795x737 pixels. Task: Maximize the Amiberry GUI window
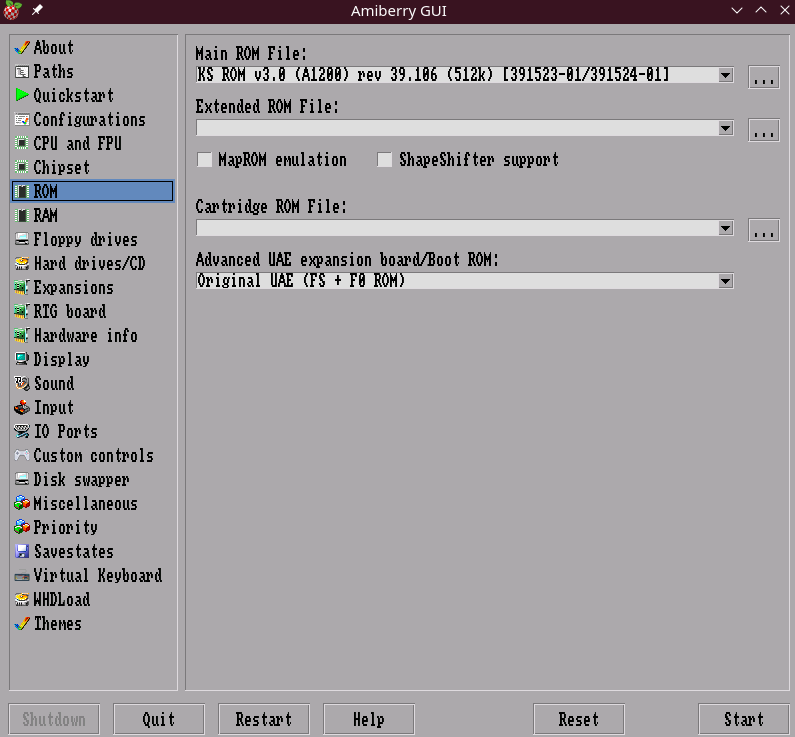coord(761,10)
